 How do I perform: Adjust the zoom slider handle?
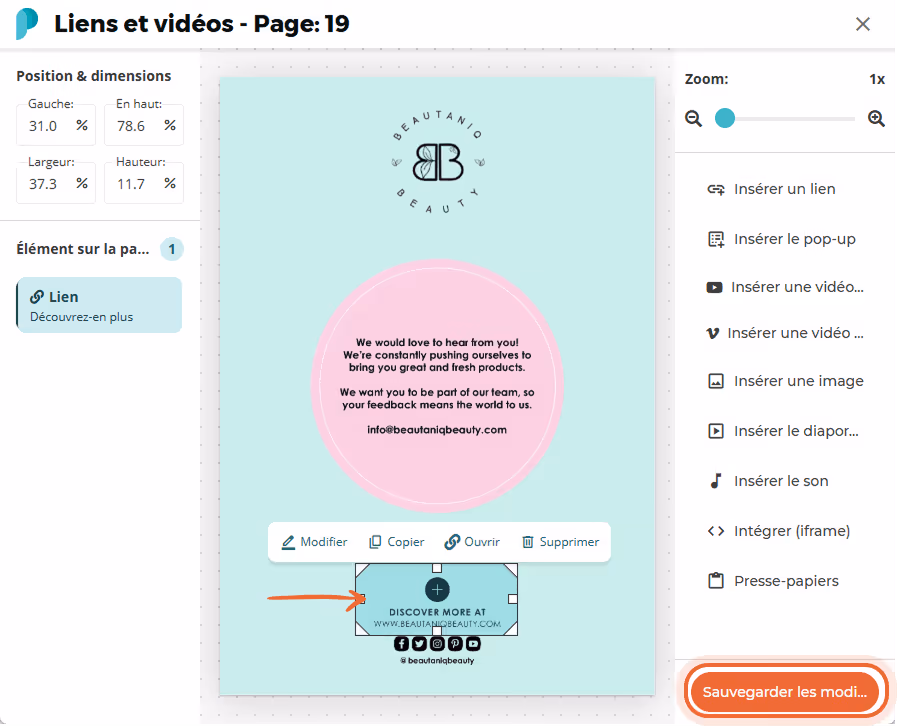click(x=725, y=118)
